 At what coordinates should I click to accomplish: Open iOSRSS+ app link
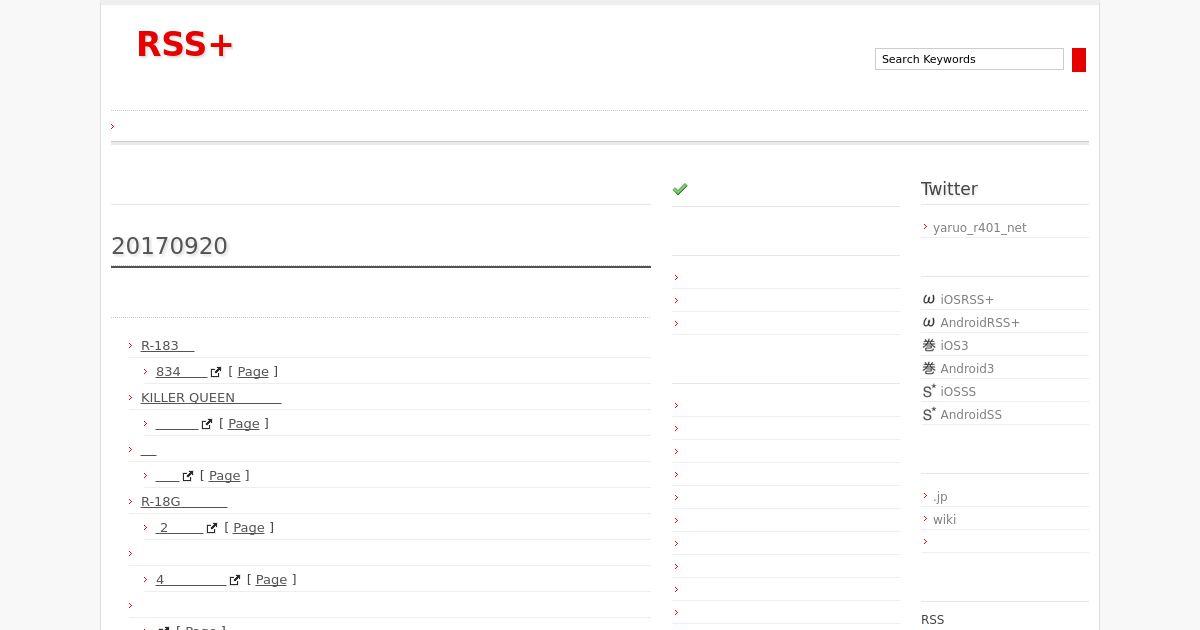click(967, 299)
